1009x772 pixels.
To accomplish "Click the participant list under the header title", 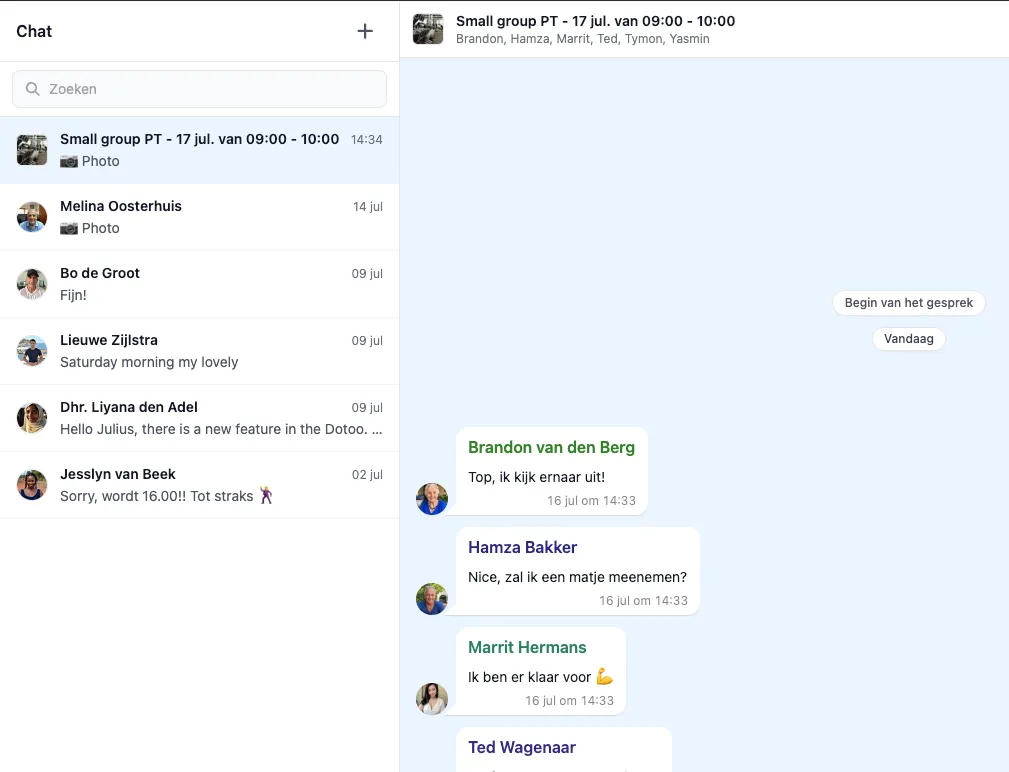I will tap(582, 39).
